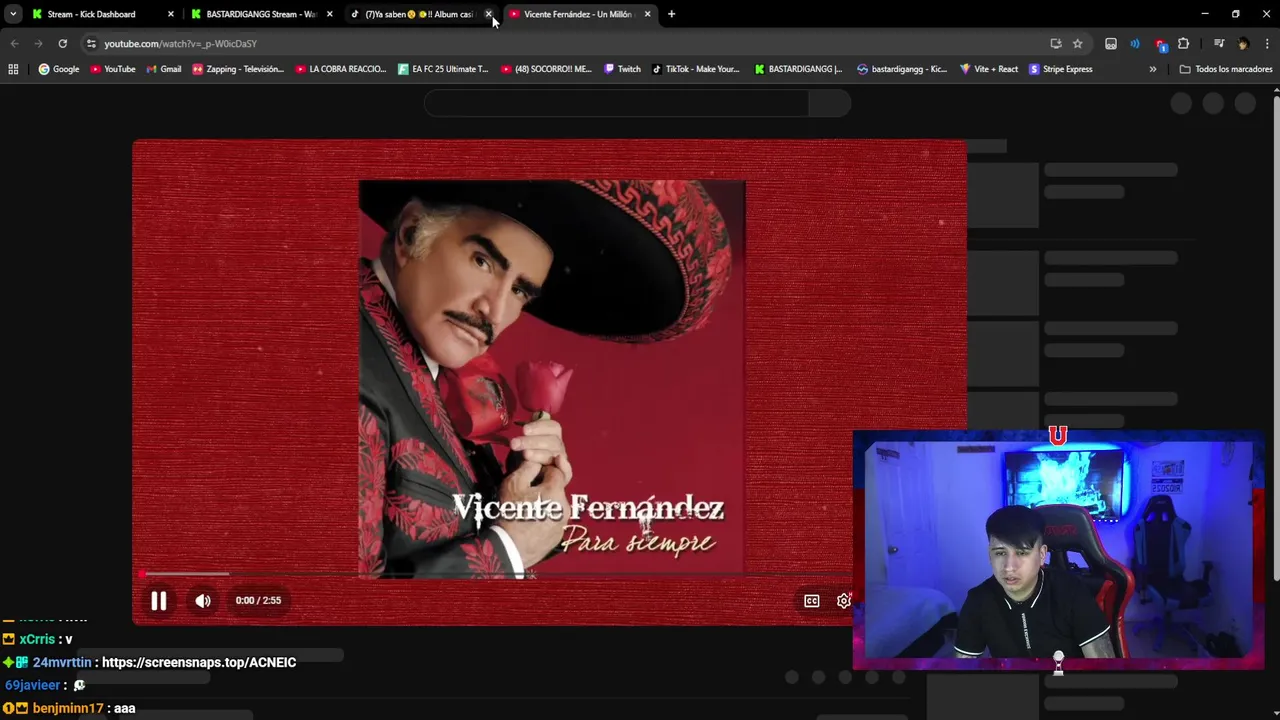This screenshot has width=1280, height=720.
Task: Open the TikTok - Make Your bookmark
Action: (x=696, y=69)
